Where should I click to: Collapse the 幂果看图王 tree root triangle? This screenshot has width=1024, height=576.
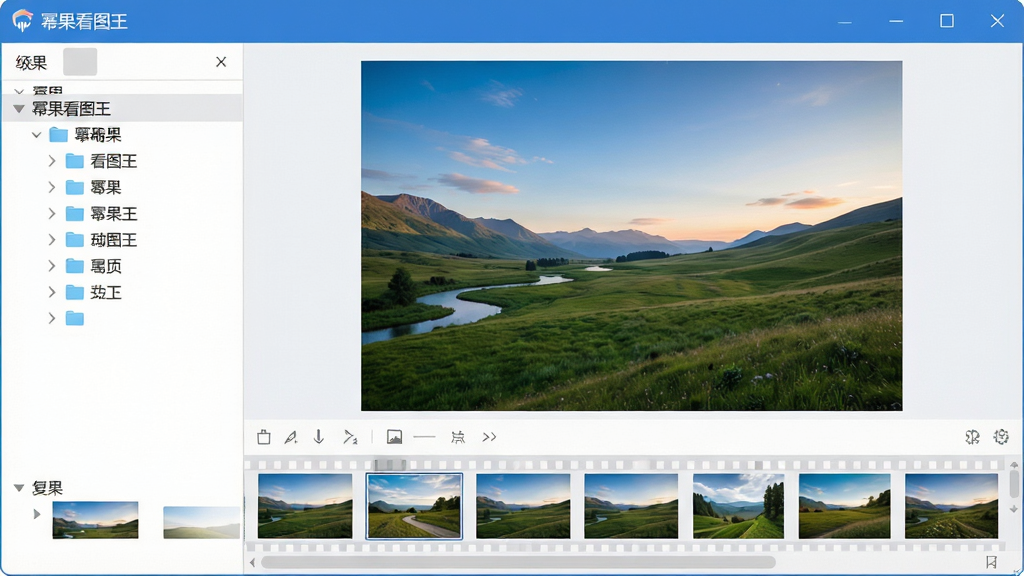[19, 108]
